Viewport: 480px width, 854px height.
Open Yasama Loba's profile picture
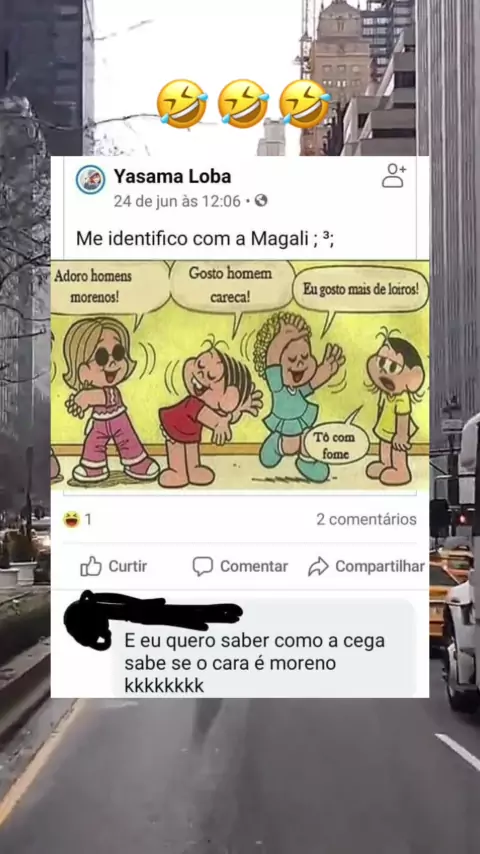point(90,180)
